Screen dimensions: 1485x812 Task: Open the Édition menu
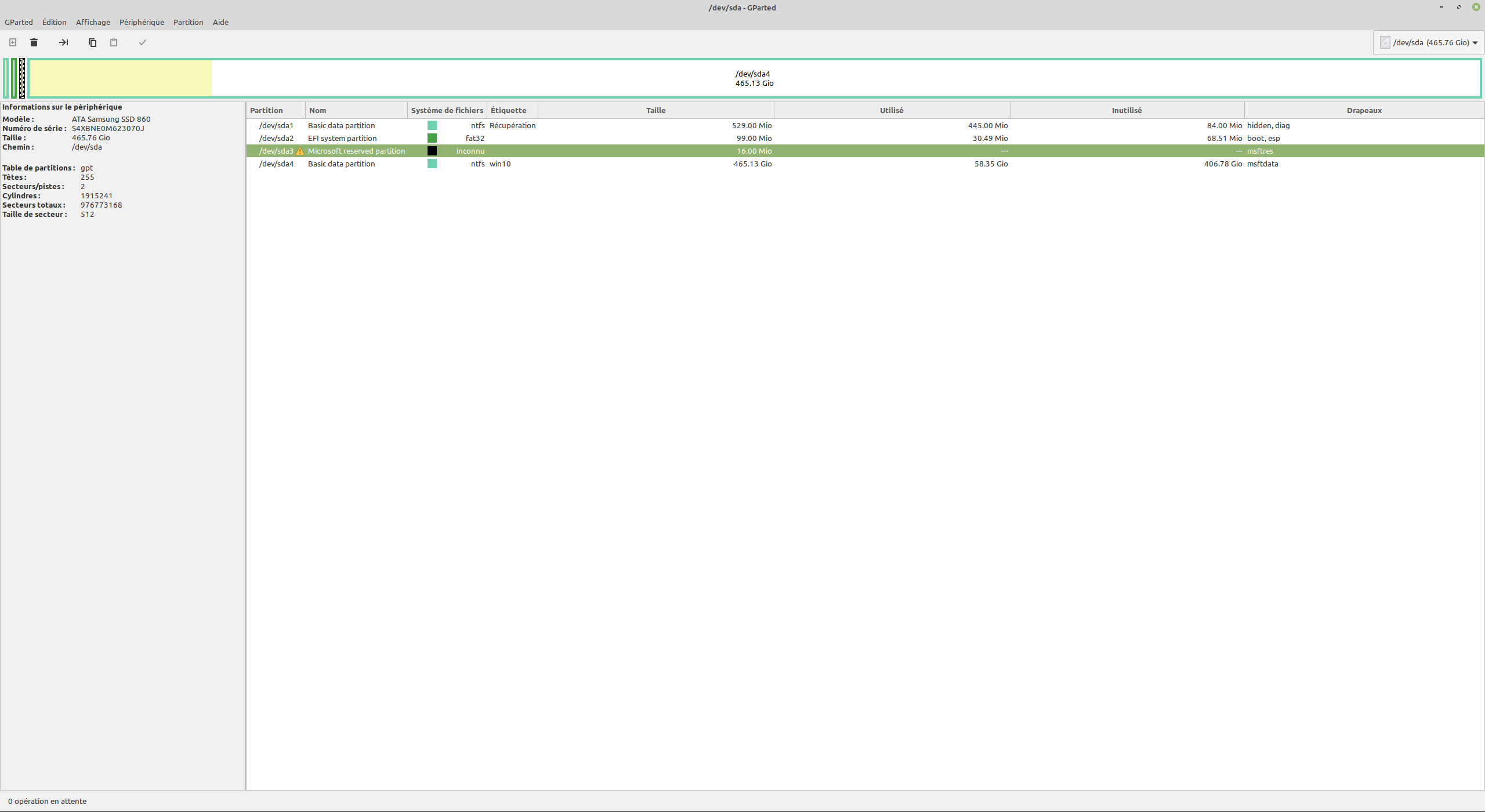point(54,22)
